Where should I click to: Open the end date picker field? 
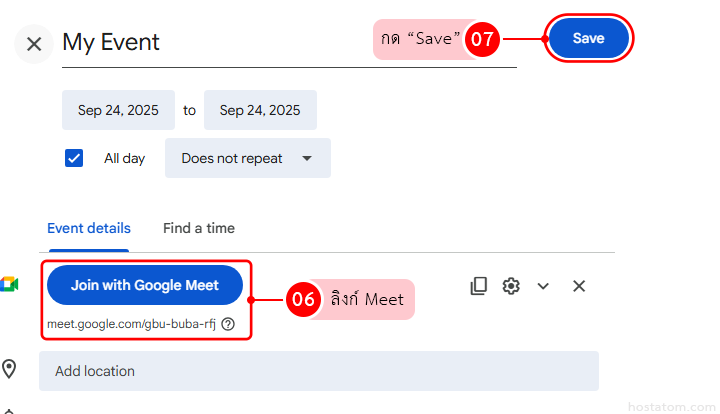(260, 110)
